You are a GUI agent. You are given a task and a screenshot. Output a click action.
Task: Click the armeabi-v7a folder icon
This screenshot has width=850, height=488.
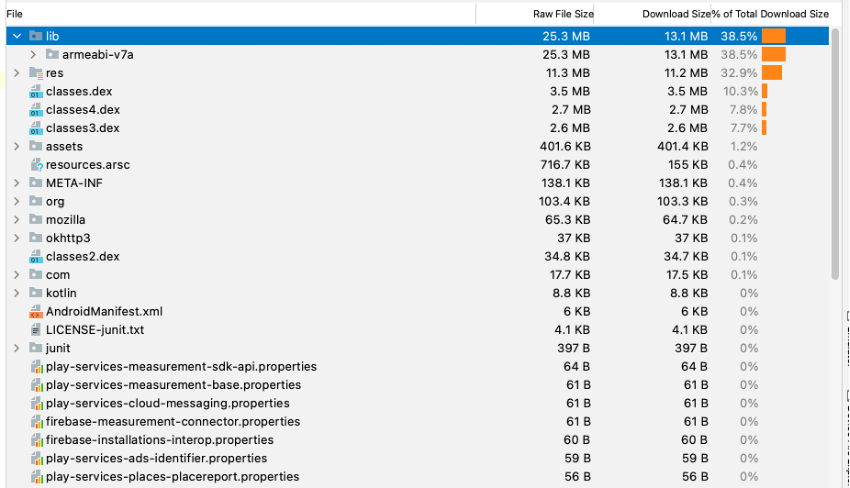tap(52, 54)
